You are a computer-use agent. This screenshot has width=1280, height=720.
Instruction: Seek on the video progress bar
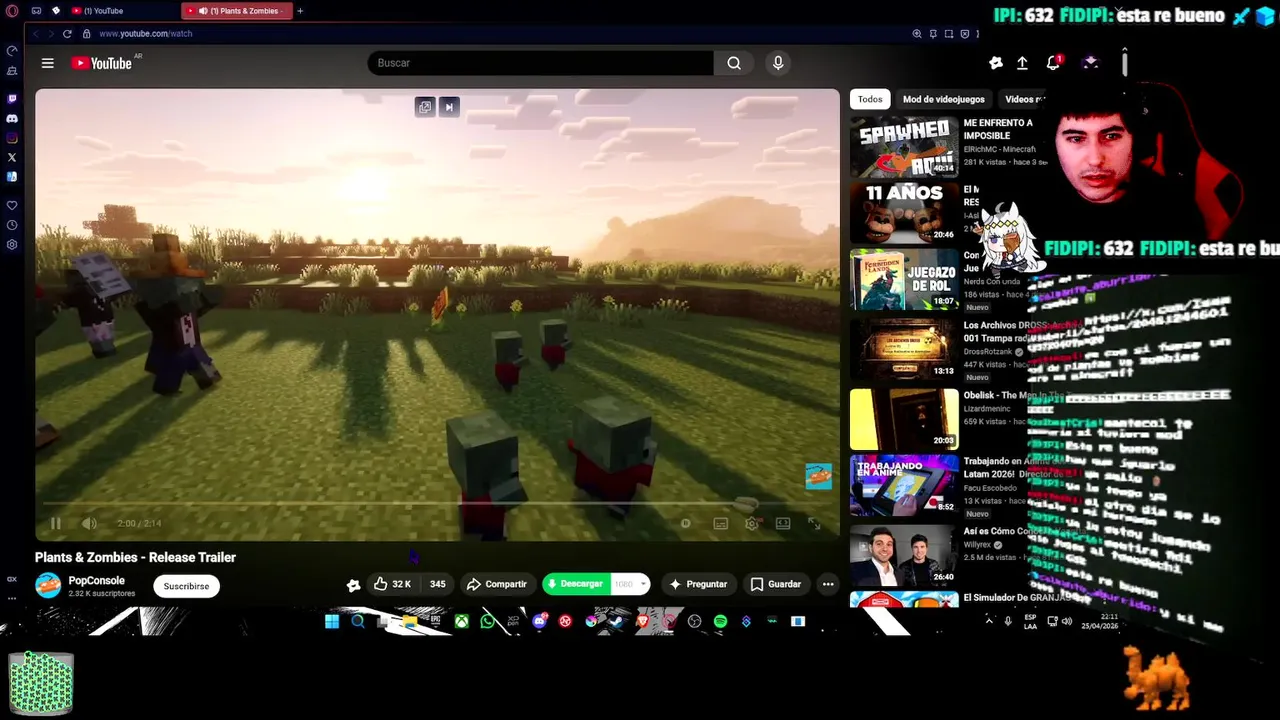tap(437, 503)
